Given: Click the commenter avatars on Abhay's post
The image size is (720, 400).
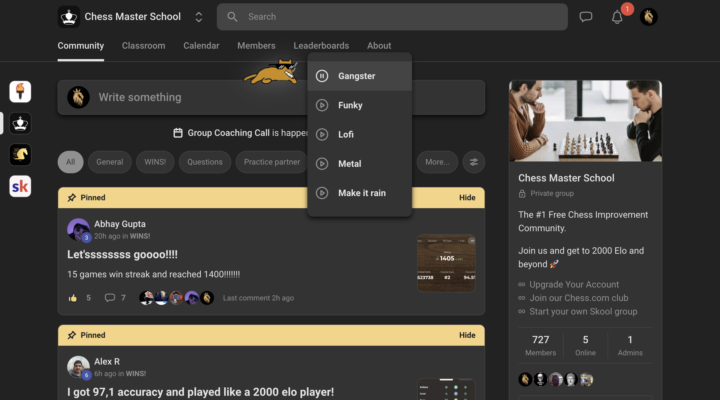Looking at the screenshot, I should [176, 298].
